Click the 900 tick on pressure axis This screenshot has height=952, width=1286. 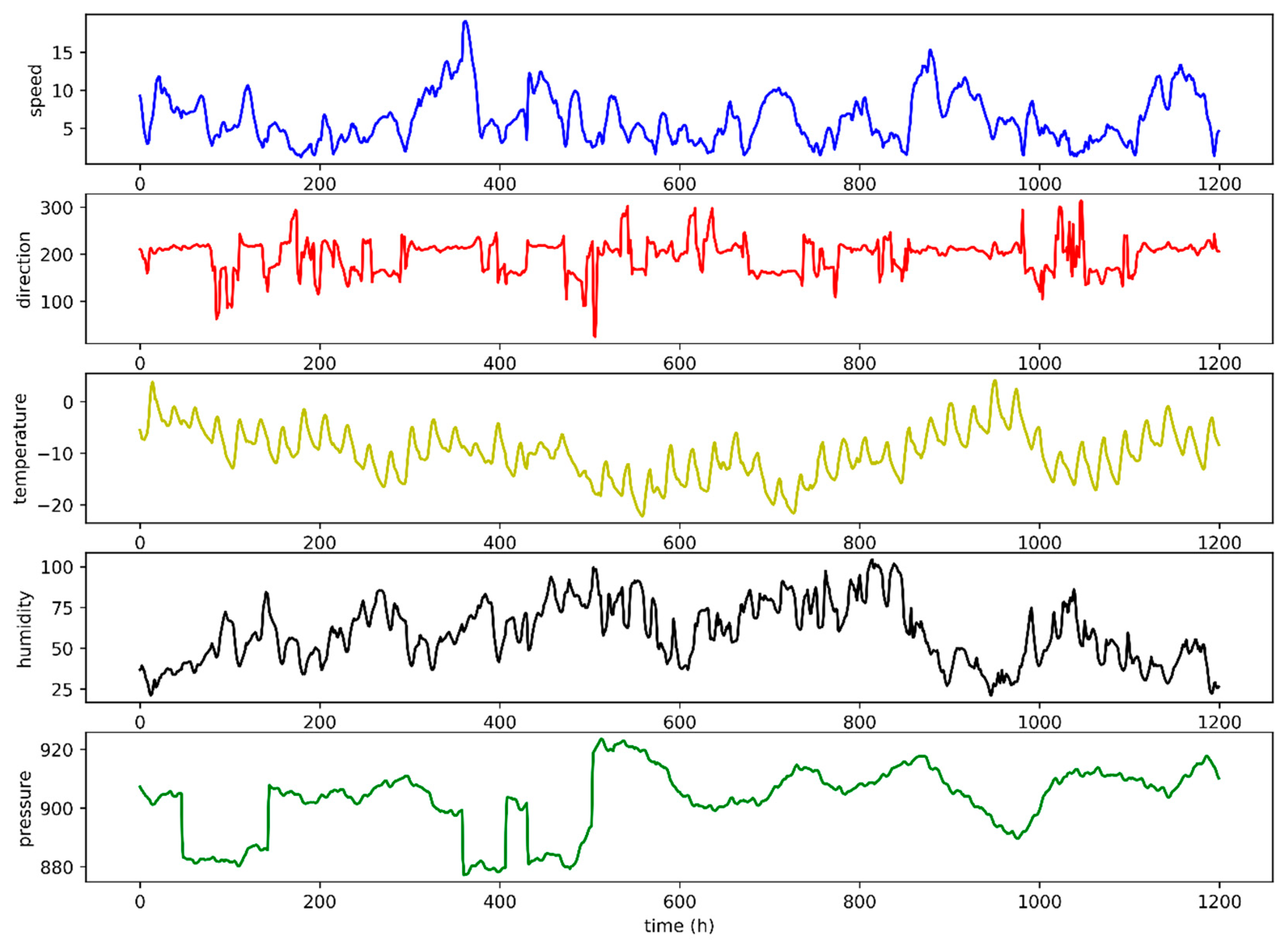tap(56, 809)
